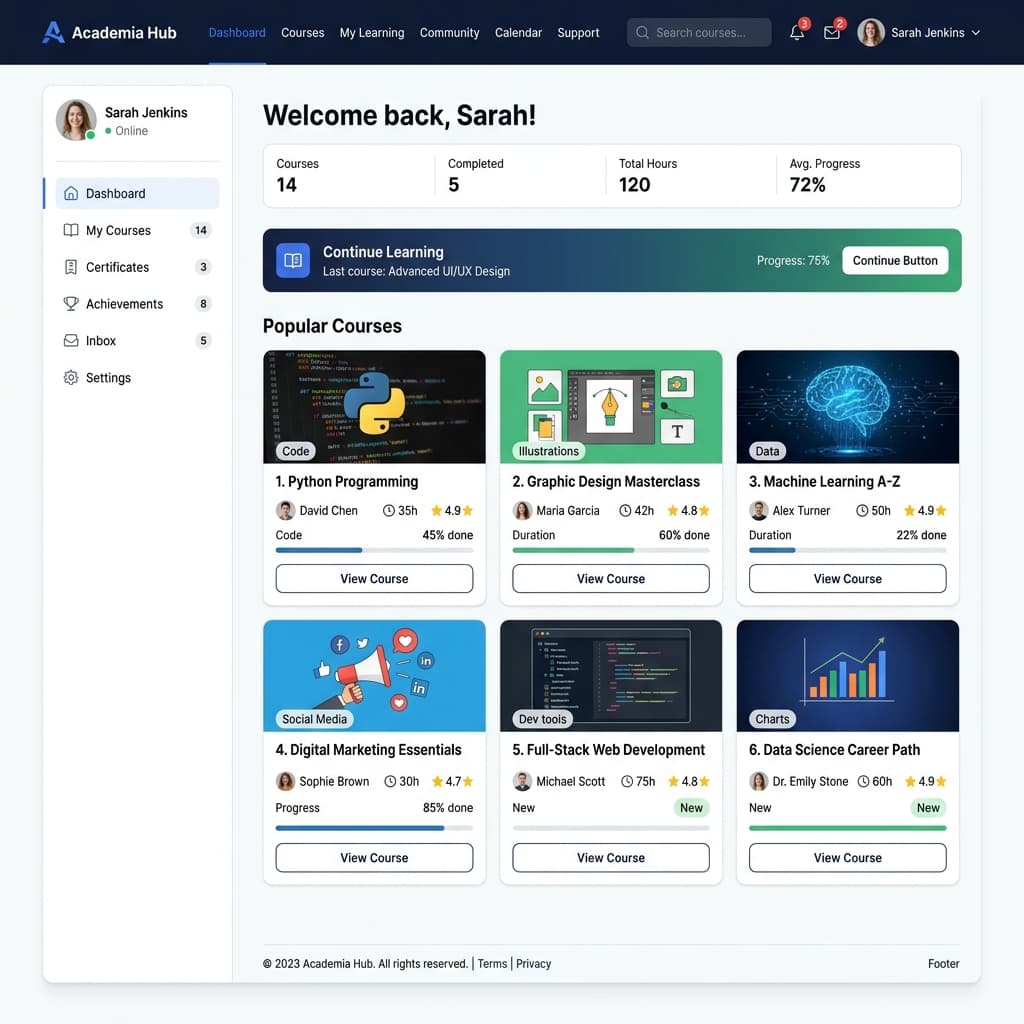This screenshot has width=1024, height=1024.
Task: Click 'Last course: Advanced UI/UX Design' text
Action: click(x=416, y=271)
